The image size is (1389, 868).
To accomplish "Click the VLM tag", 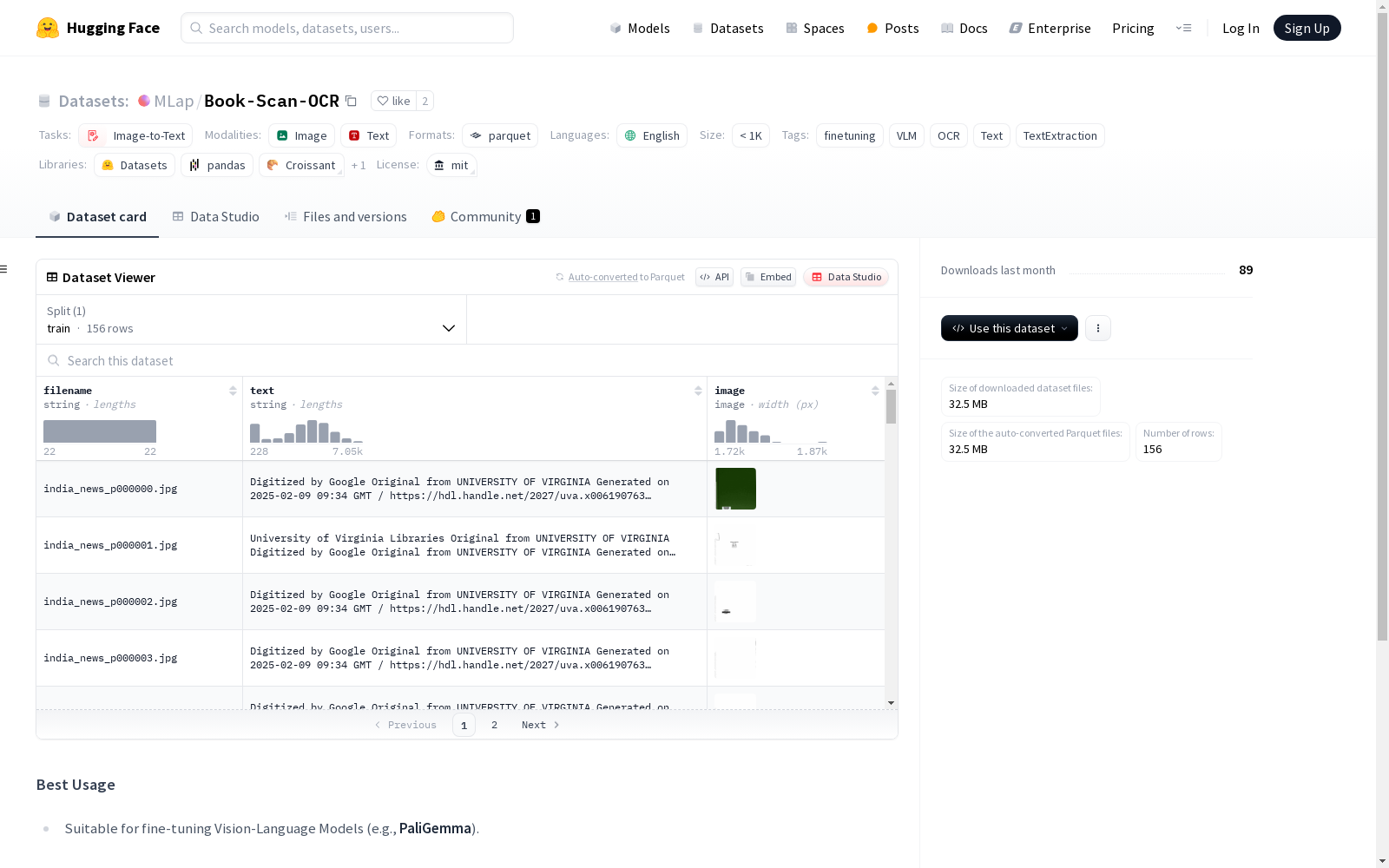I will pyautogui.click(x=906, y=135).
